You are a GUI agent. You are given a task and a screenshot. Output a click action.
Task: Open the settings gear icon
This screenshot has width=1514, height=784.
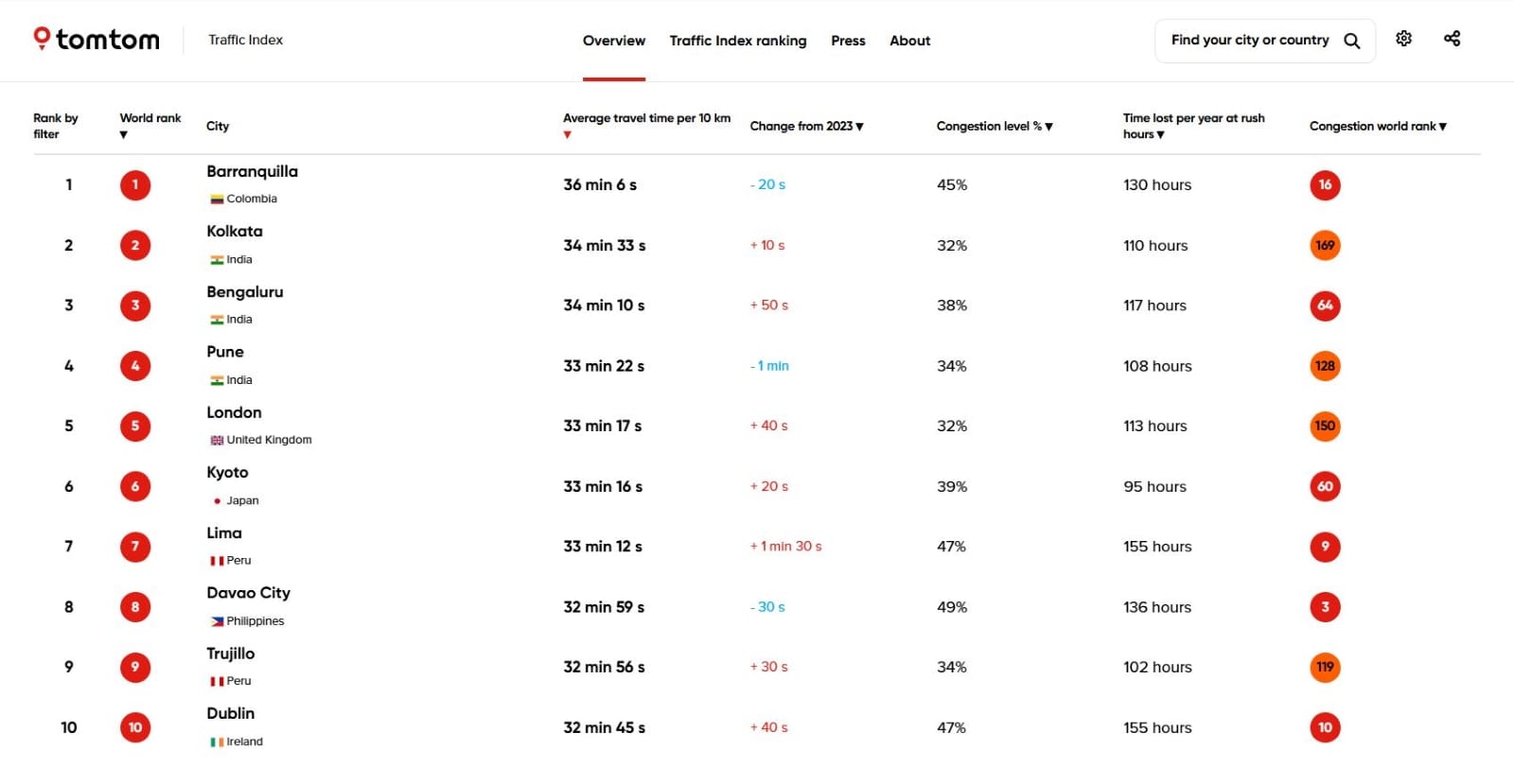coord(1404,39)
